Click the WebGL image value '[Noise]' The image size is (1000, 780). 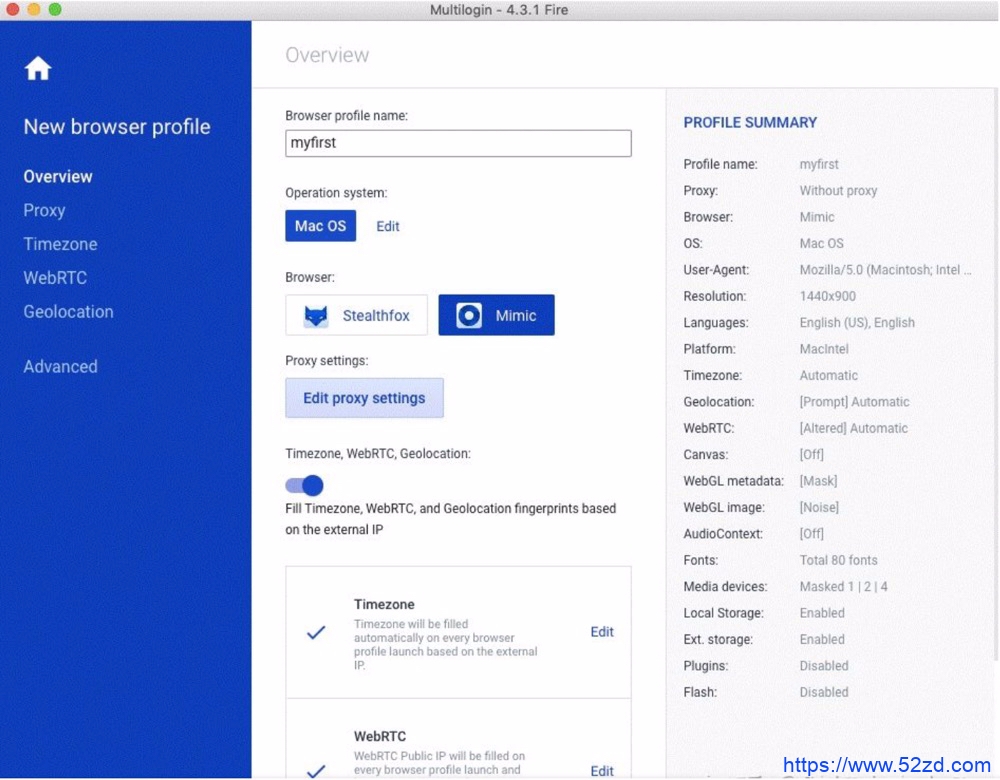click(x=820, y=508)
